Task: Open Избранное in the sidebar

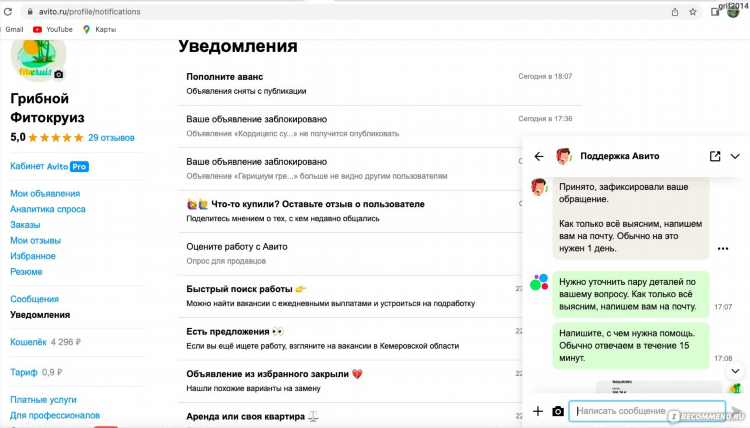Action: pos(33,256)
